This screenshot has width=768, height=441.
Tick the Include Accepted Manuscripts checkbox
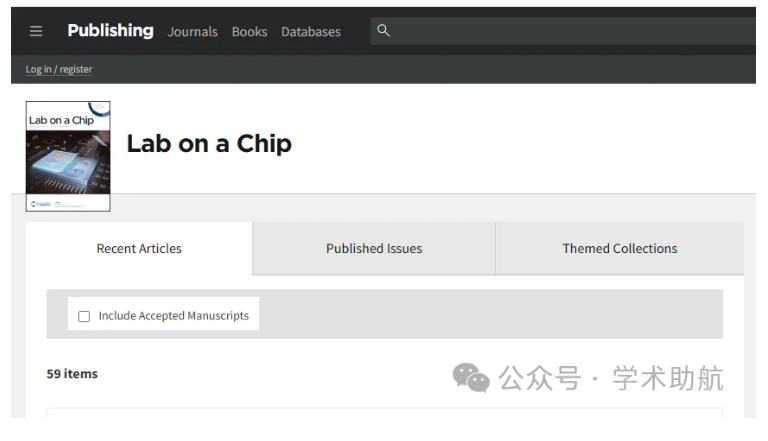click(x=84, y=316)
